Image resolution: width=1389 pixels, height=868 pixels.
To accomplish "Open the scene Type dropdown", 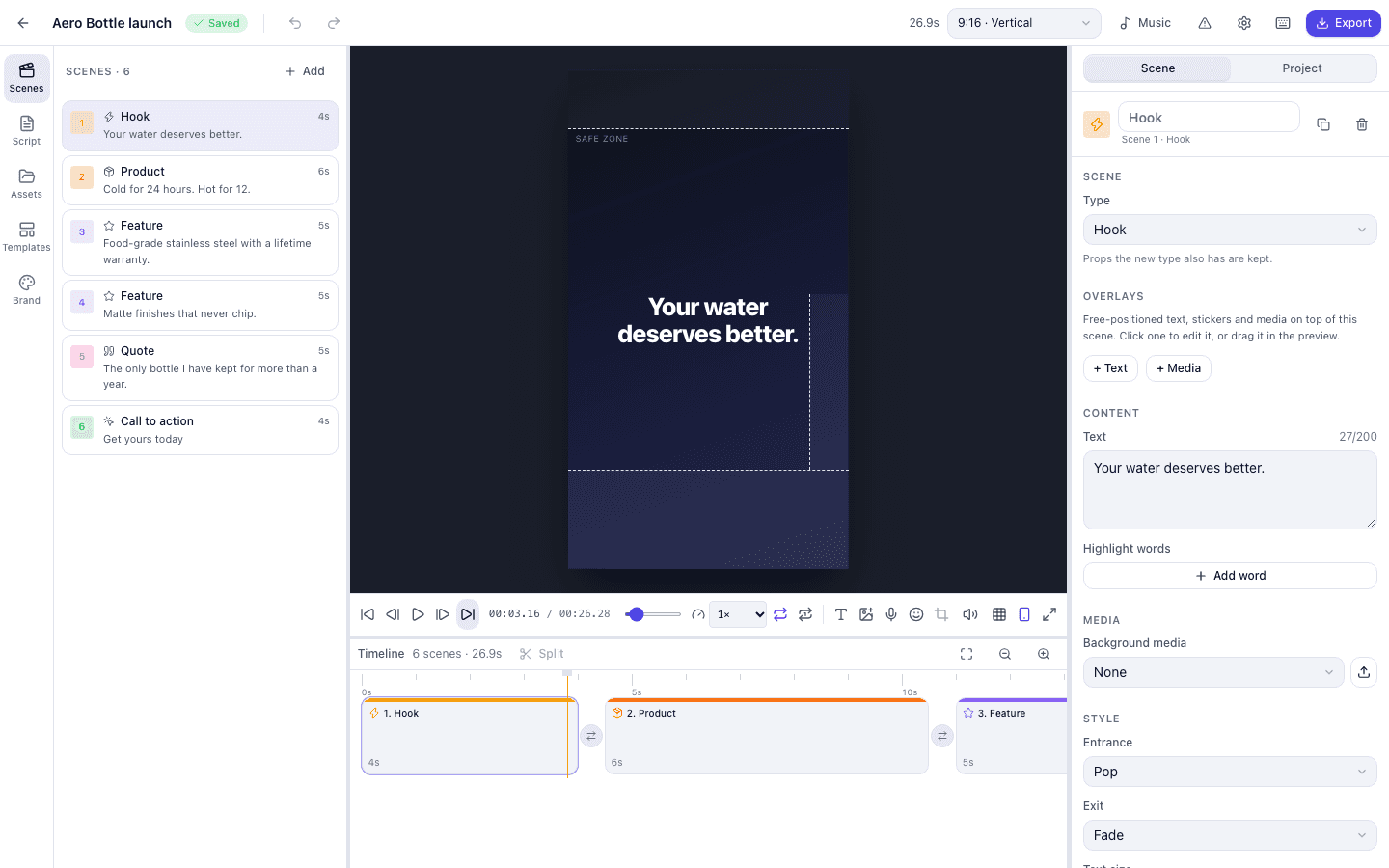I will tap(1230, 230).
